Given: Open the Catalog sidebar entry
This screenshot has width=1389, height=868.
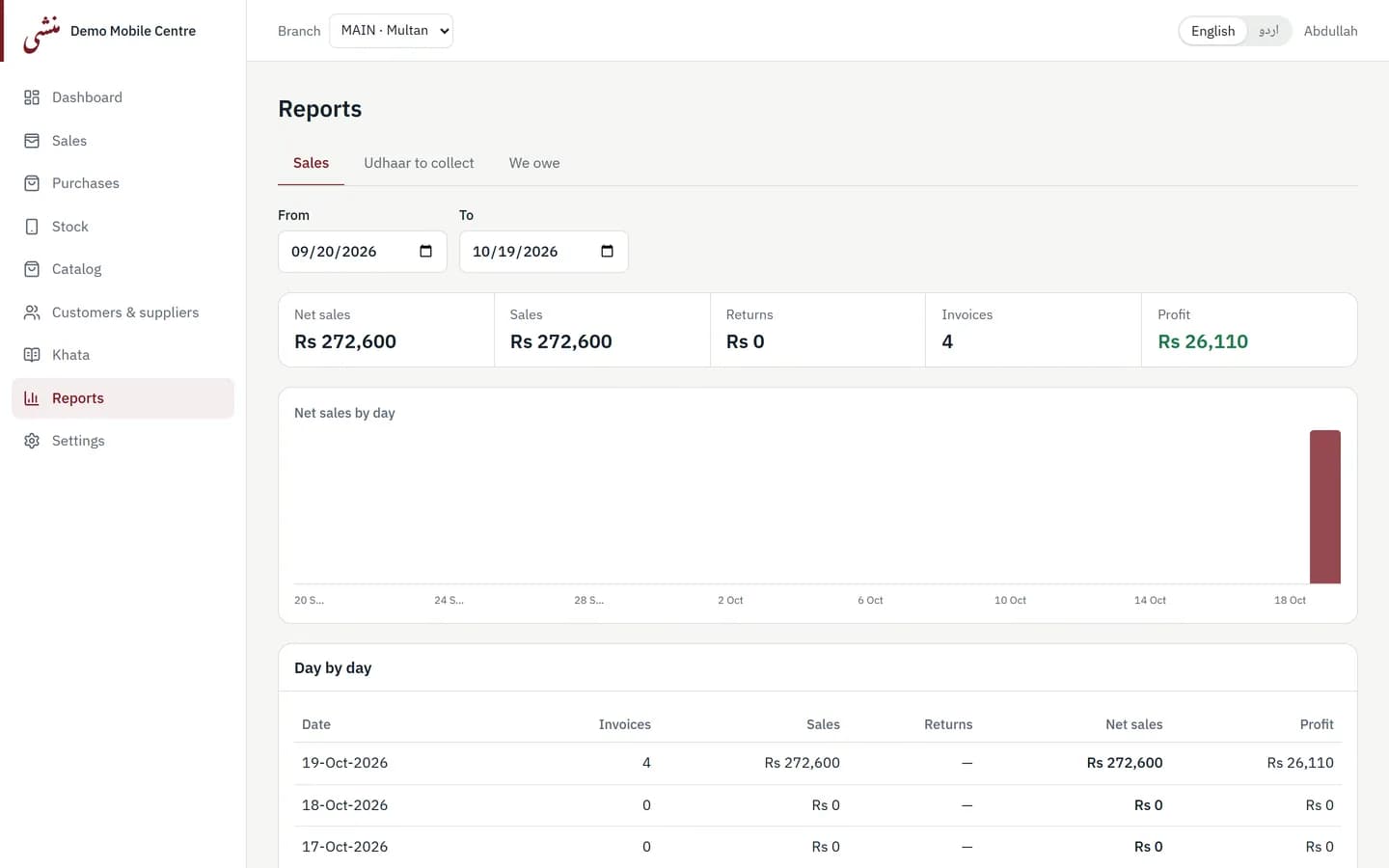Looking at the screenshot, I should (x=123, y=269).
